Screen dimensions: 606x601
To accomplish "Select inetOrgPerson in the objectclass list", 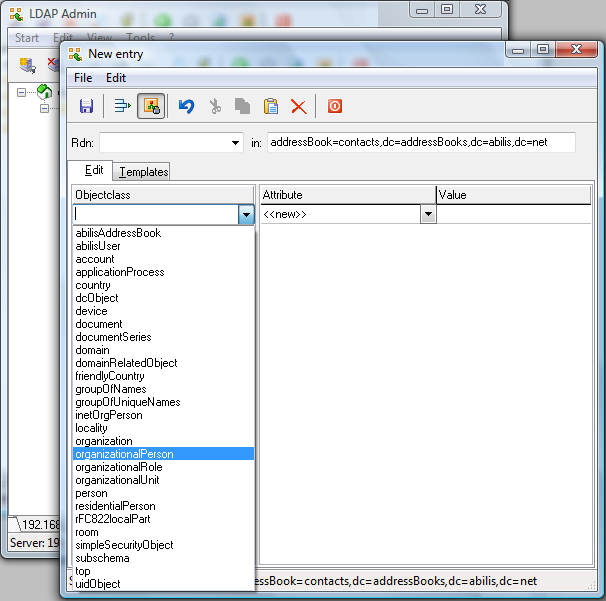I will (x=109, y=415).
